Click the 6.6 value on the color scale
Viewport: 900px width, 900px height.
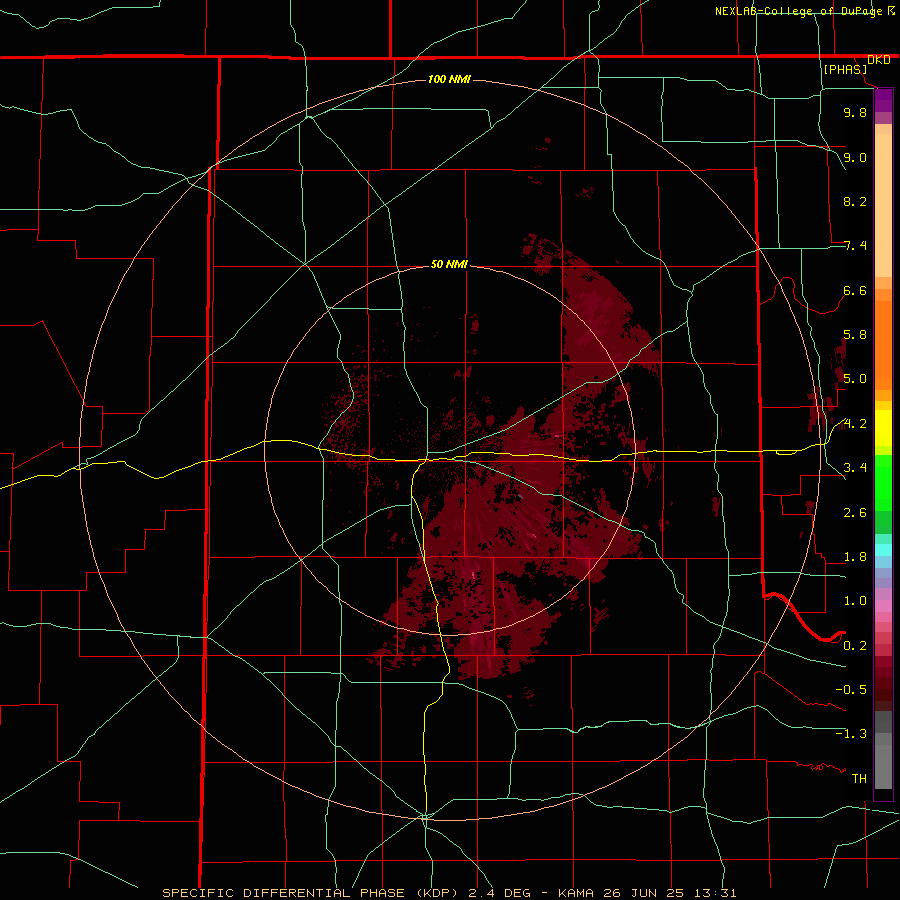[855, 290]
